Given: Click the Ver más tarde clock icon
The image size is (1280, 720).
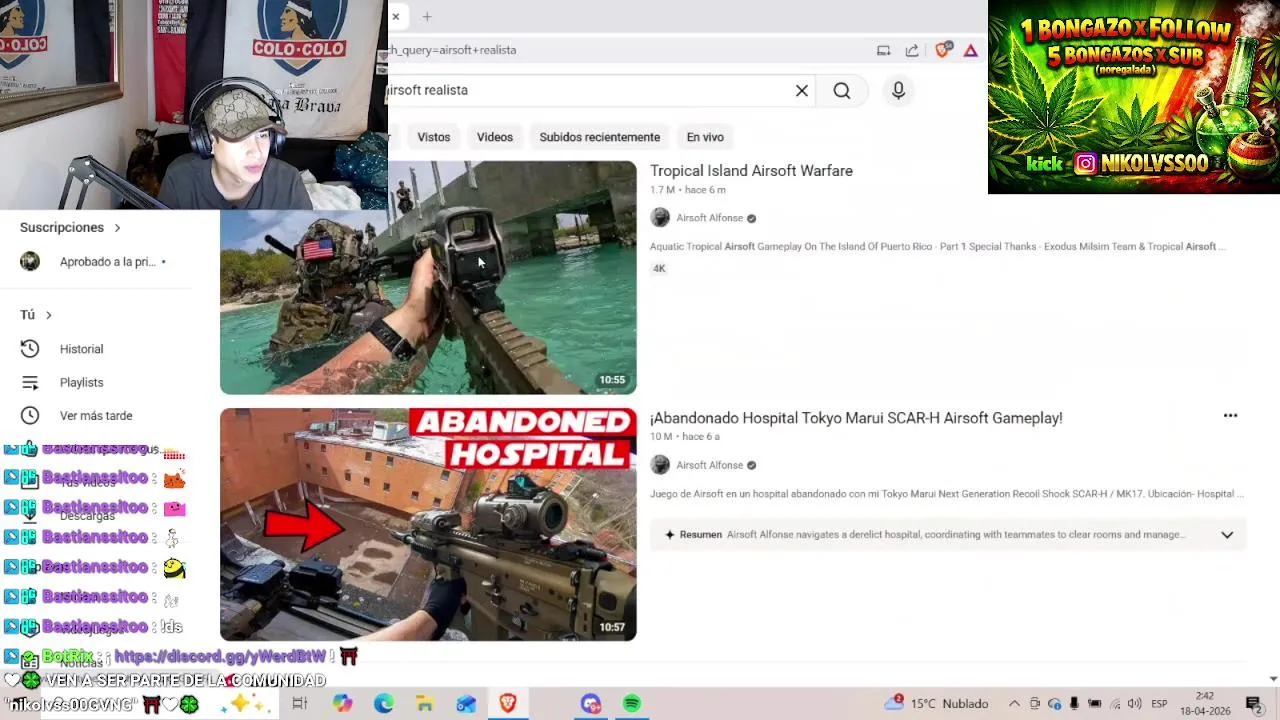Looking at the screenshot, I should [x=30, y=415].
